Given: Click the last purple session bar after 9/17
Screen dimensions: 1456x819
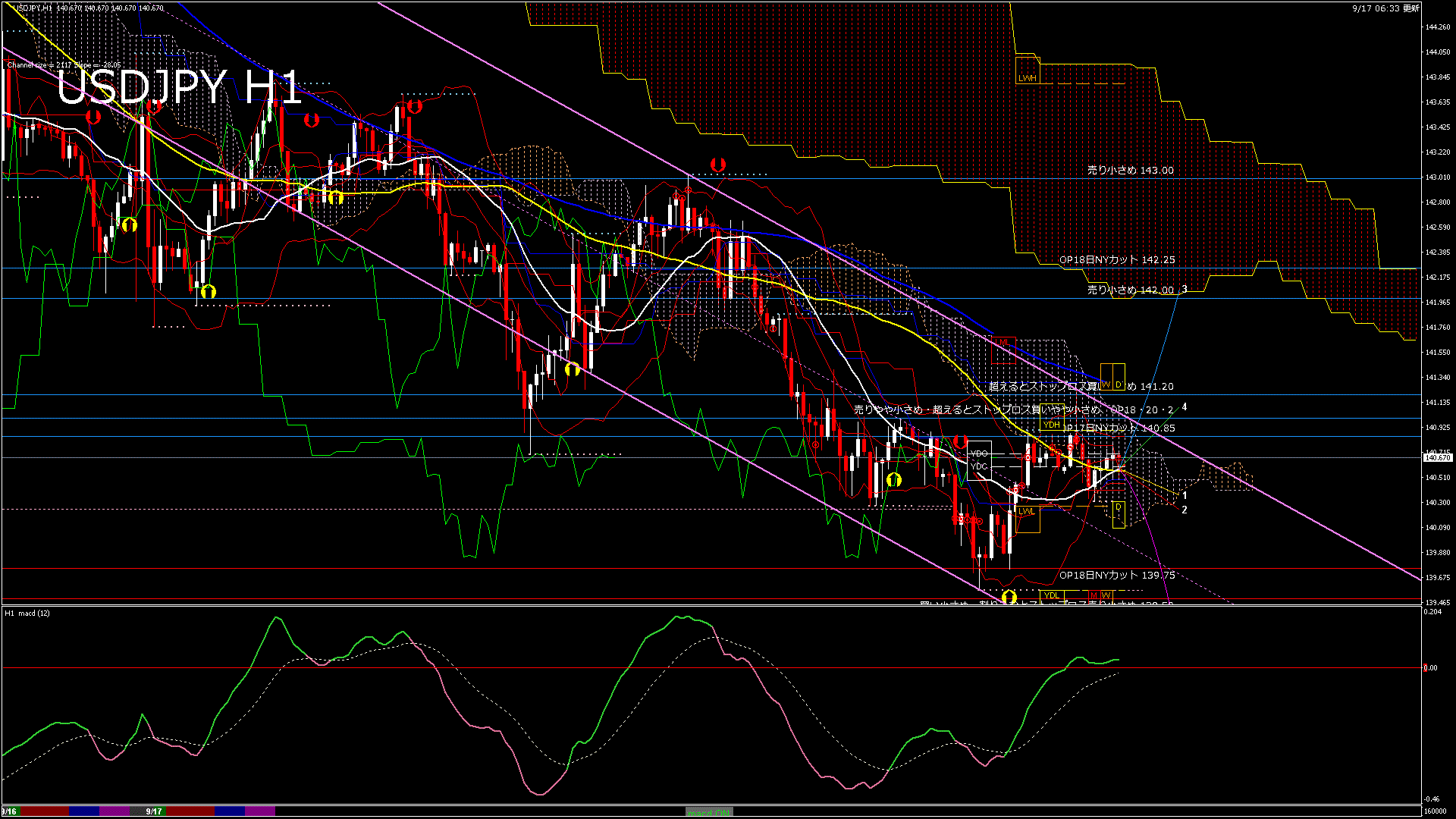Looking at the screenshot, I should [x=260, y=811].
